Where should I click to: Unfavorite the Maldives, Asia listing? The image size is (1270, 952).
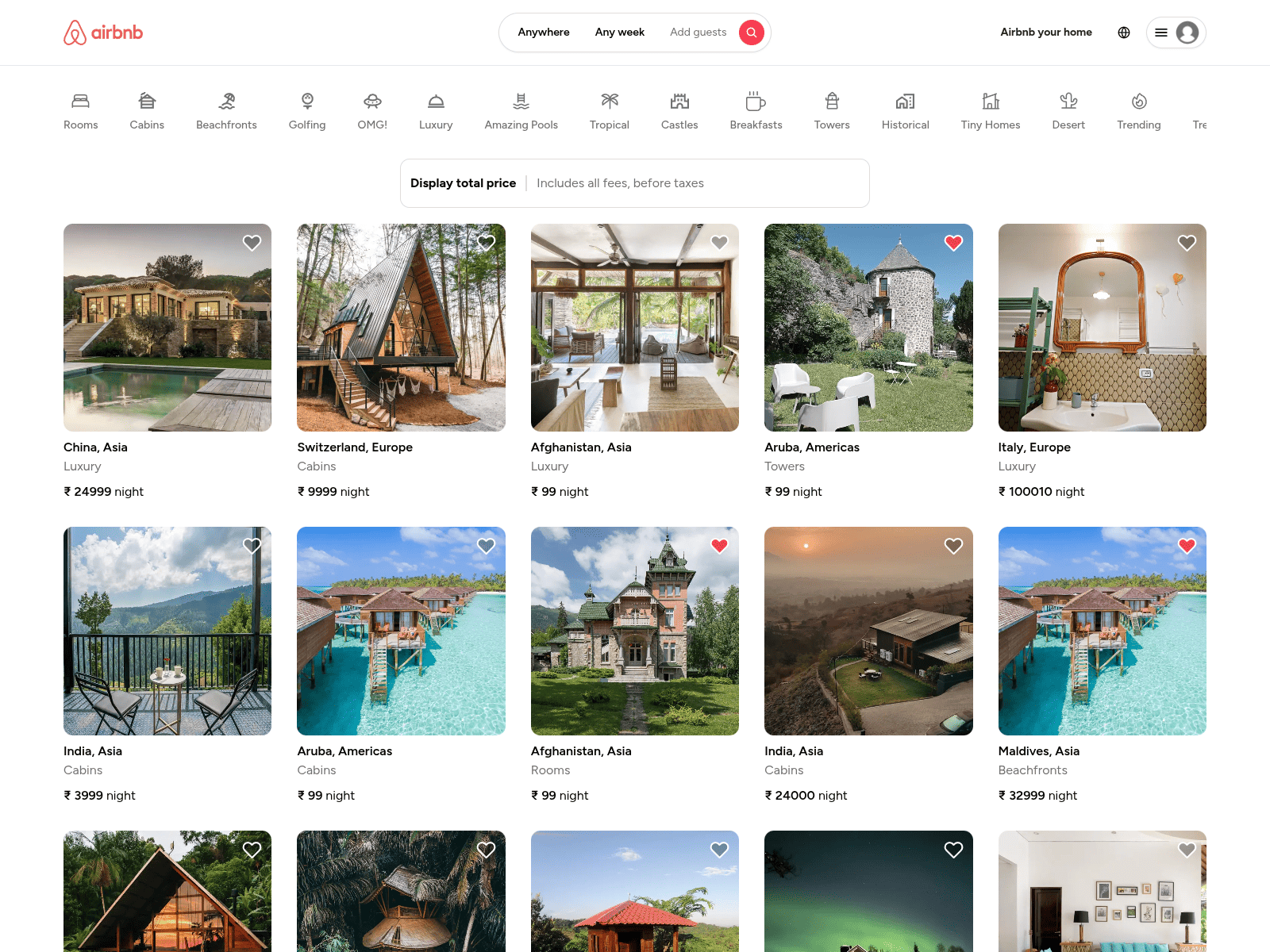coord(1187,546)
